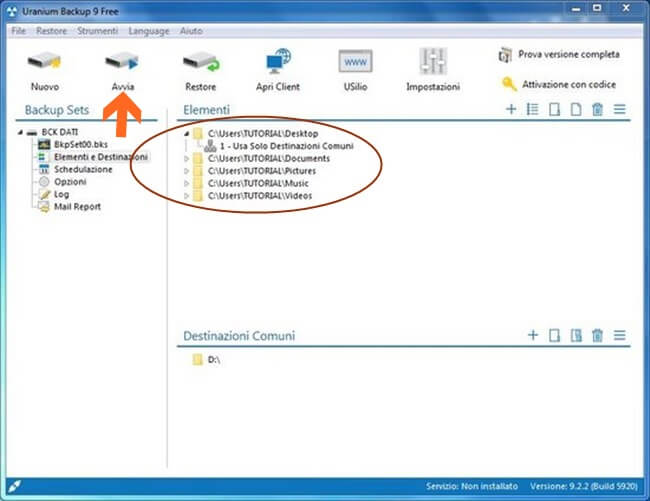Open the Log node
This screenshot has width=650, height=501.
(x=61, y=194)
